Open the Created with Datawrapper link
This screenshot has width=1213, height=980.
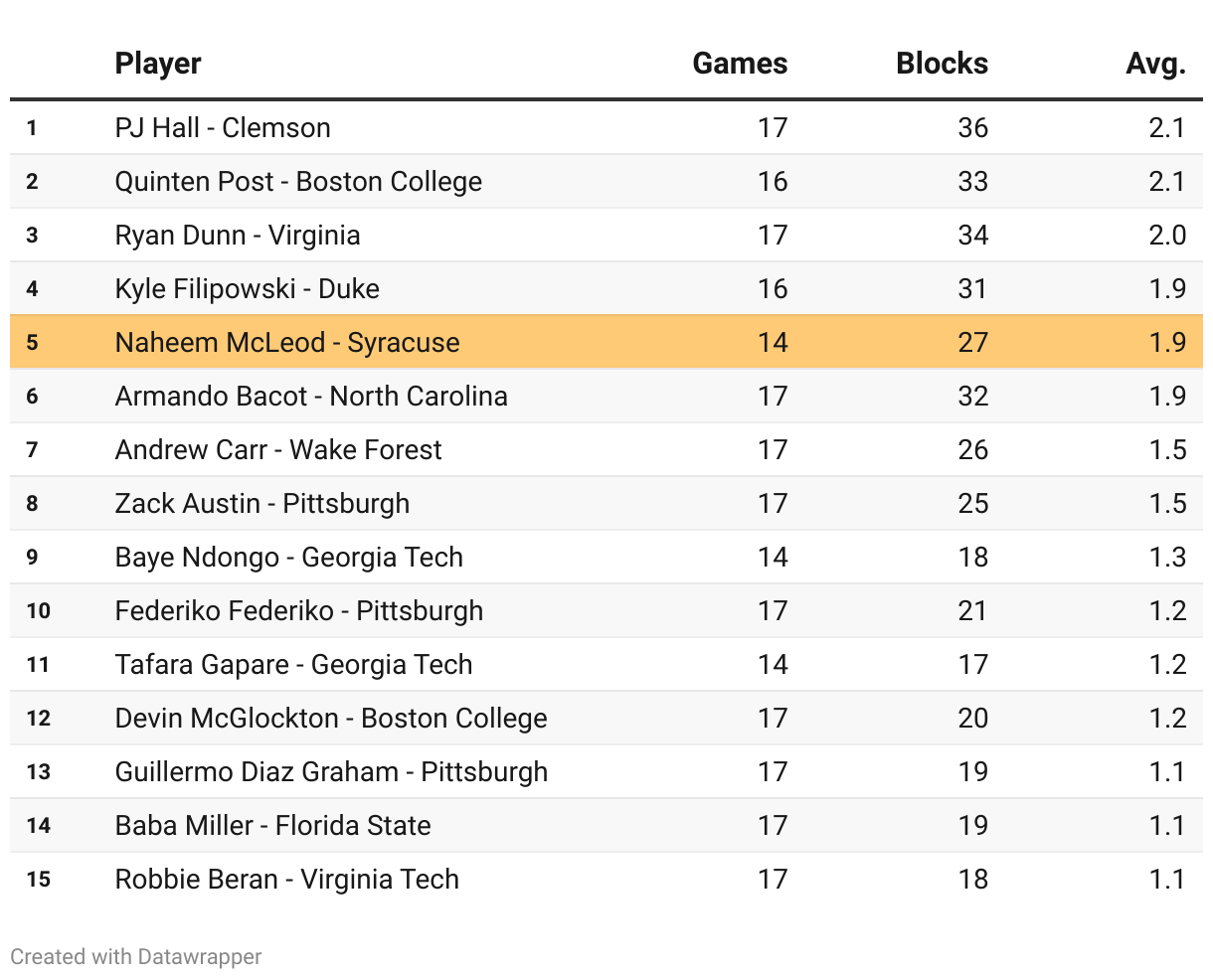pyautogui.click(x=136, y=957)
